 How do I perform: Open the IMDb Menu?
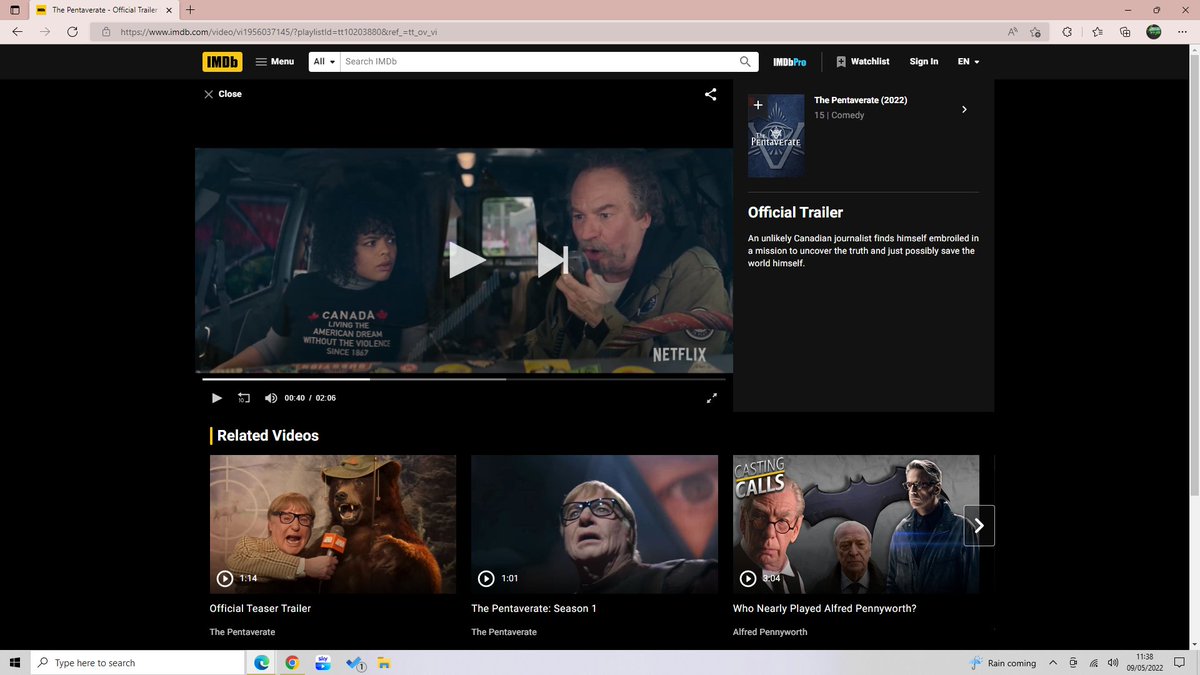275,62
